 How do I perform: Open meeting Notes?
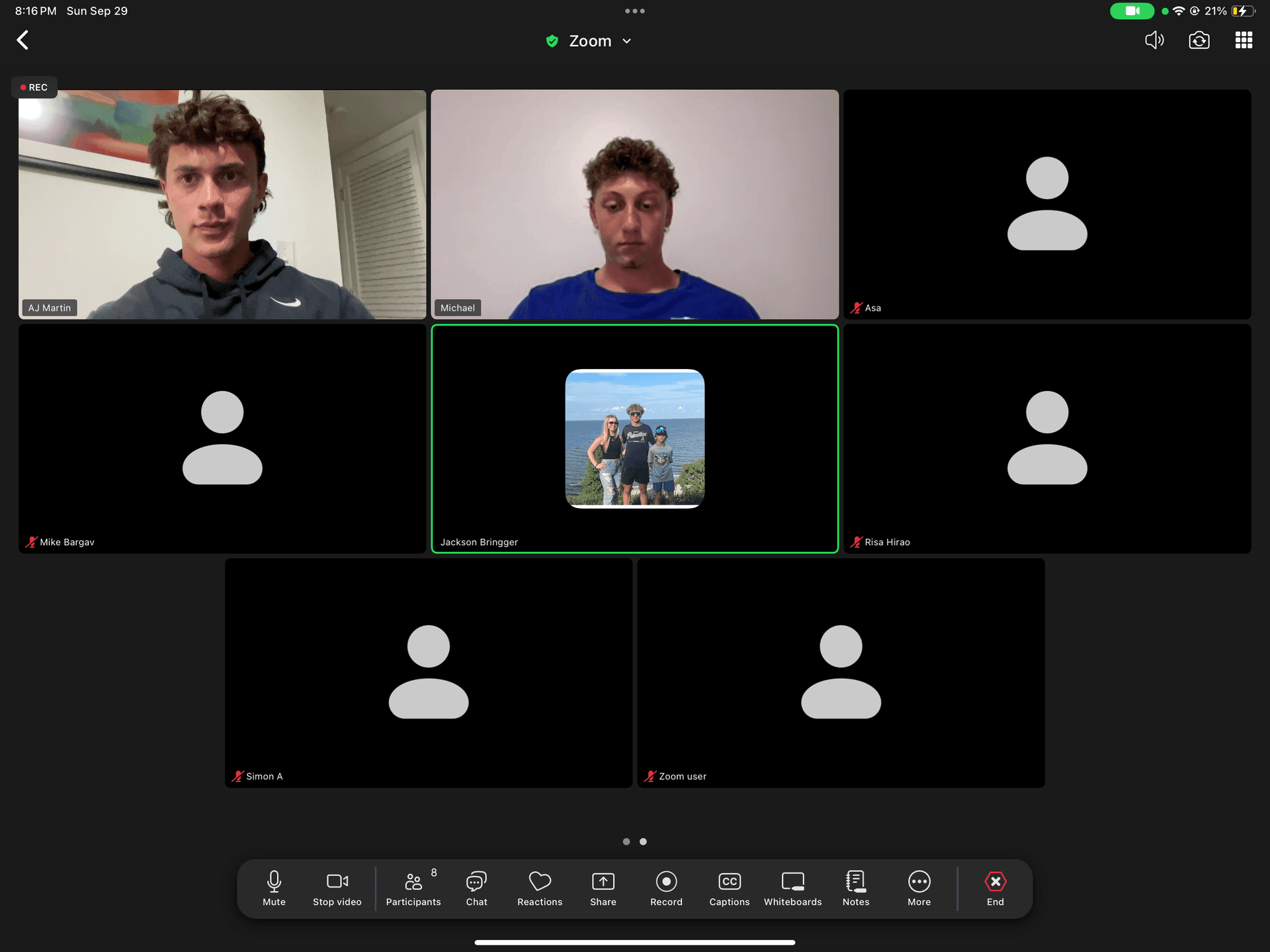pos(856,888)
